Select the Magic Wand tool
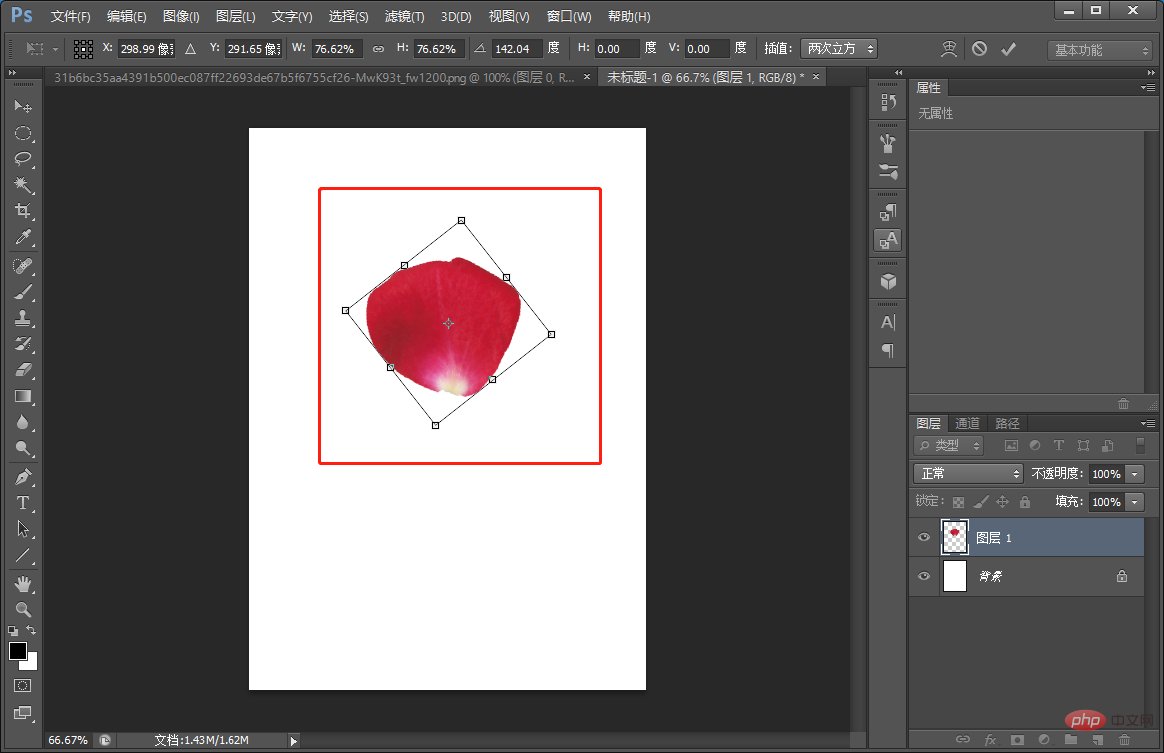The image size is (1164, 753). click(23, 184)
